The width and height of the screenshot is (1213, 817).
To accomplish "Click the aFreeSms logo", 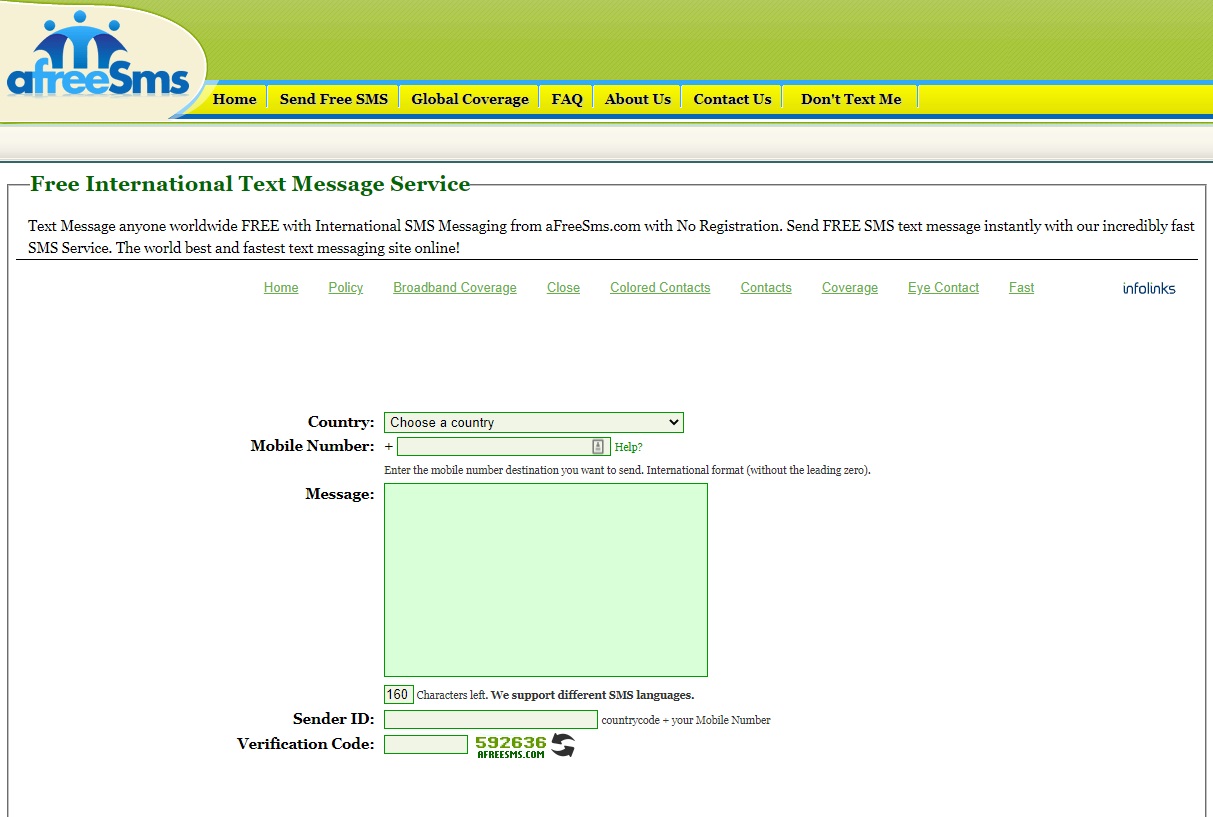I will tap(98, 62).
